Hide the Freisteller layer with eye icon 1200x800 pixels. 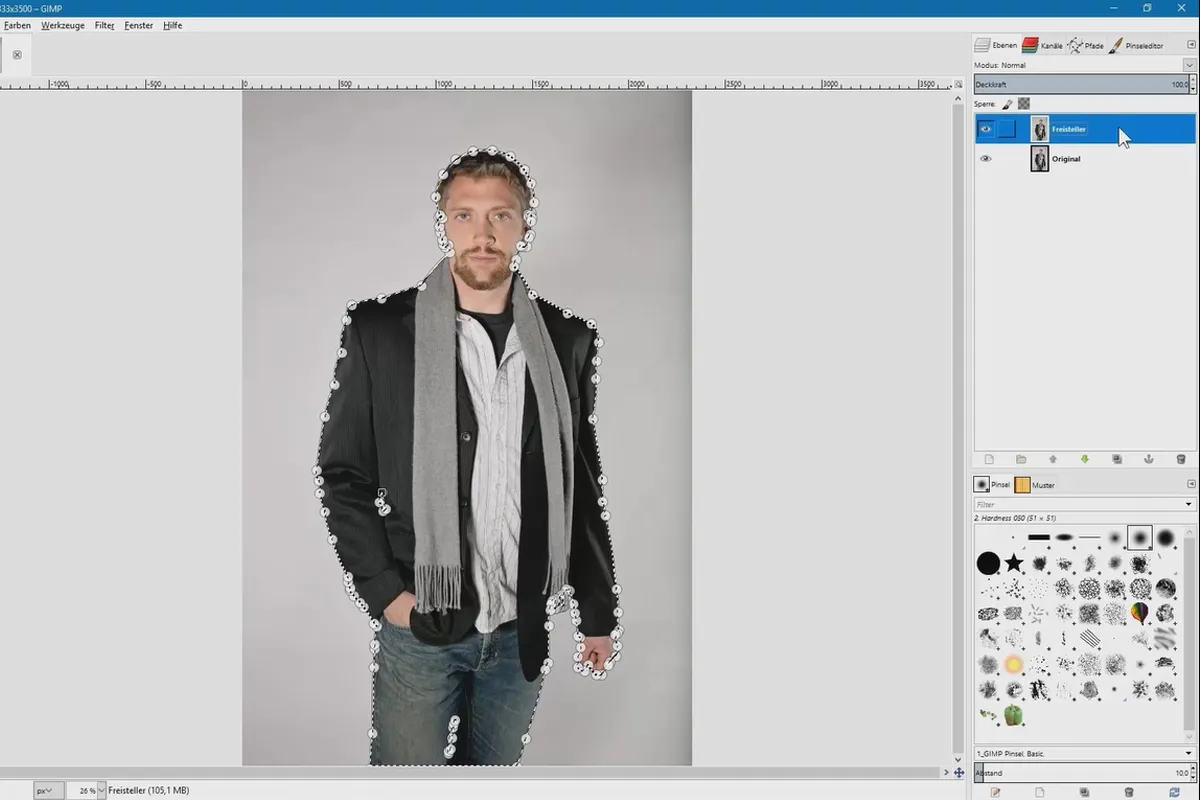[x=986, y=129]
